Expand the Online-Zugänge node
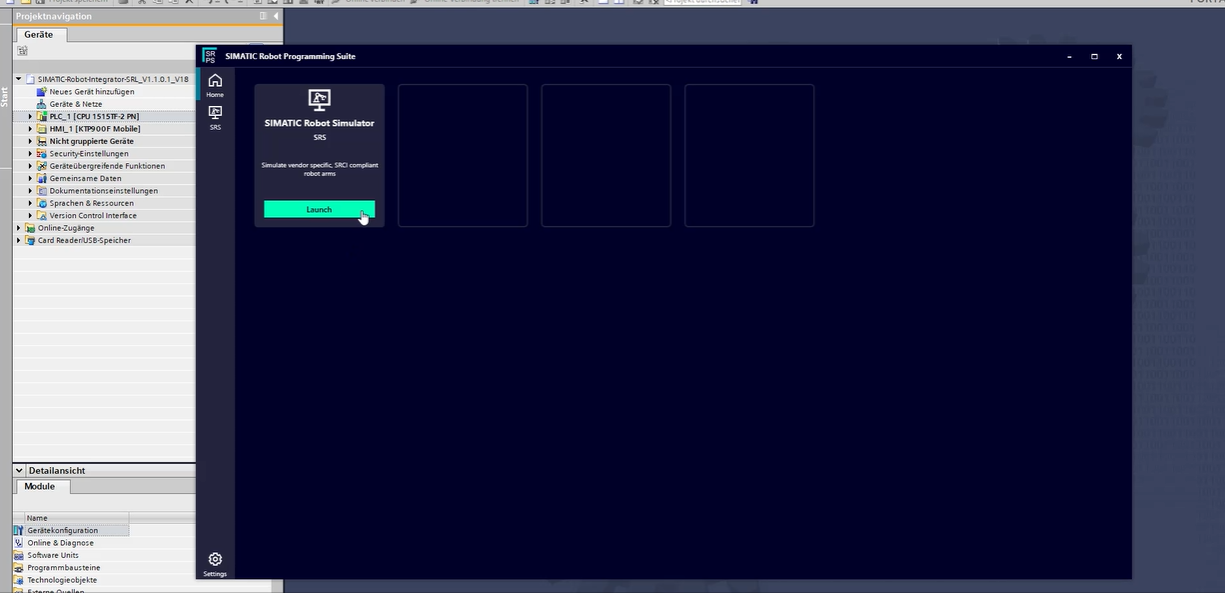Image resolution: width=1225 pixels, height=593 pixels. [18, 228]
